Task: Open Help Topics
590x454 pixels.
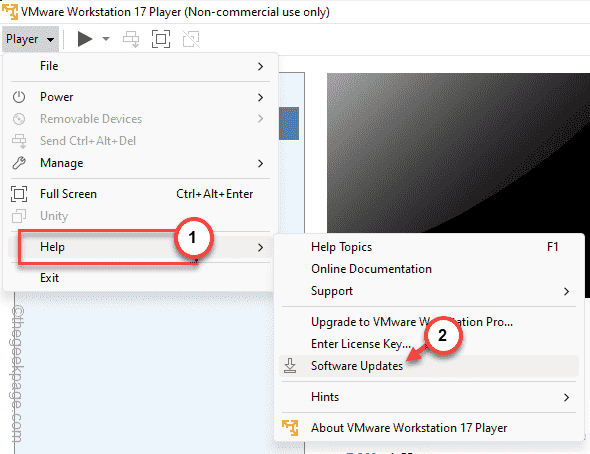Action: coord(429,247)
